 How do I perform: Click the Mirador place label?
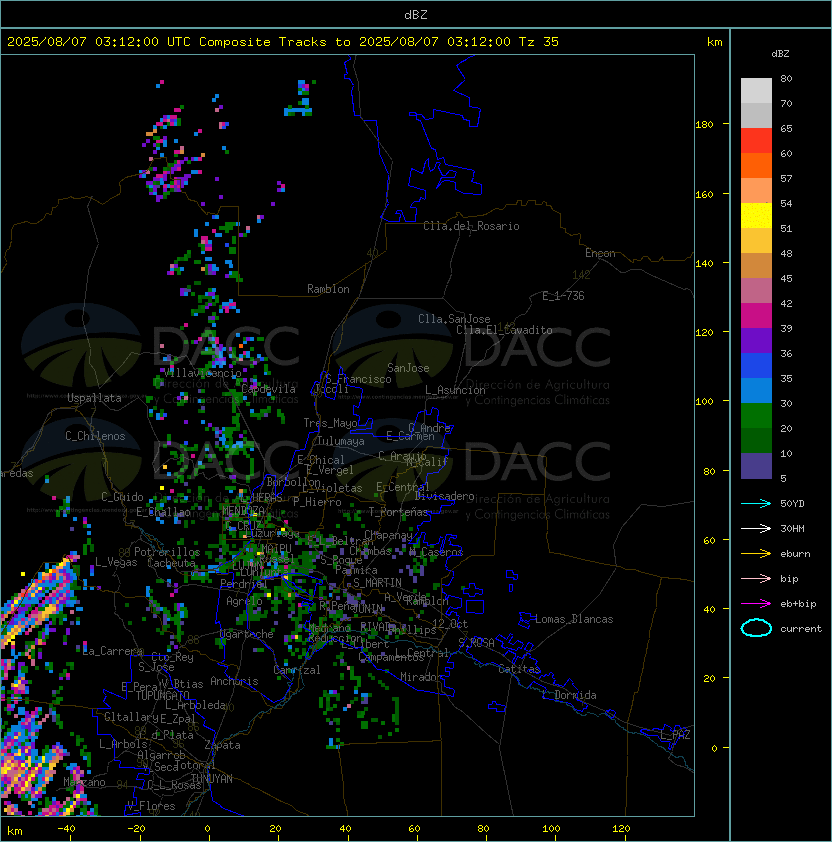coord(422,677)
